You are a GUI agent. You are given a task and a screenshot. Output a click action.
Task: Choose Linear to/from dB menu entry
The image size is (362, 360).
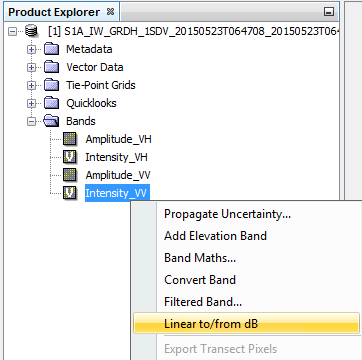pyautogui.click(x=246, y=323)
